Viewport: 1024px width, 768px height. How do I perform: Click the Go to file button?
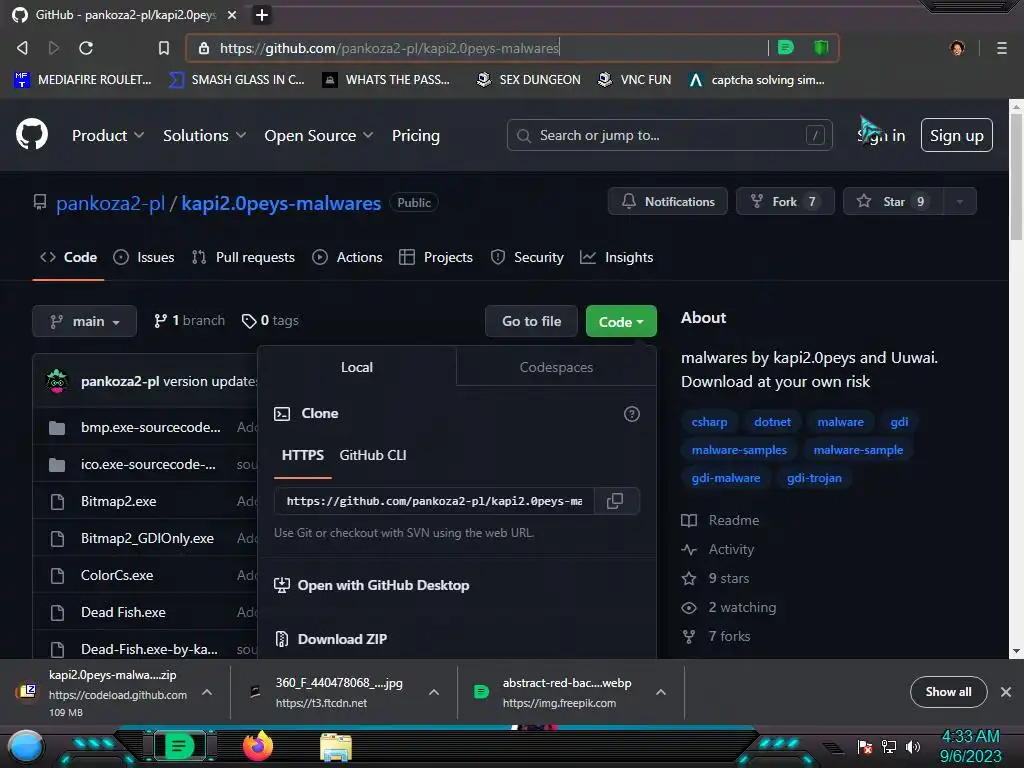coord(531,321)
